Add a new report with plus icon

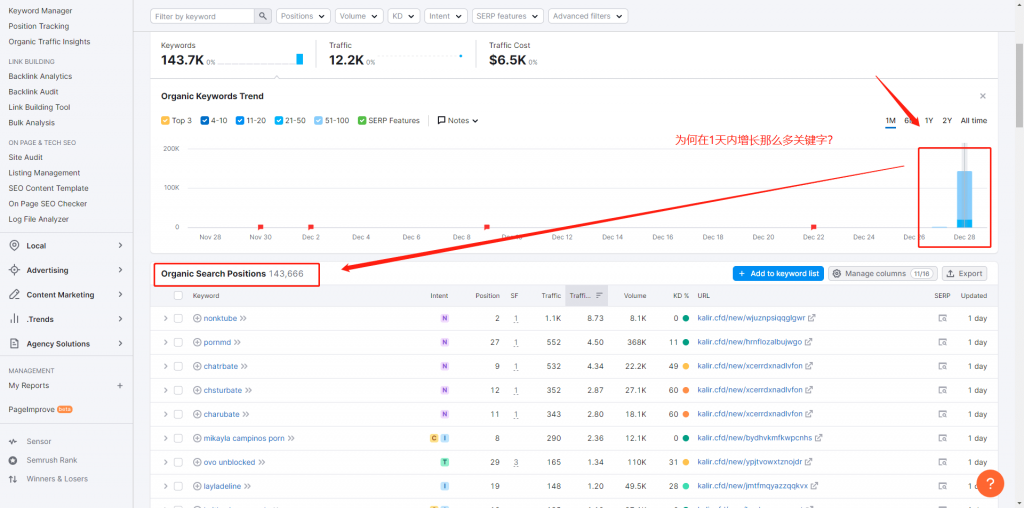[120, 386]
